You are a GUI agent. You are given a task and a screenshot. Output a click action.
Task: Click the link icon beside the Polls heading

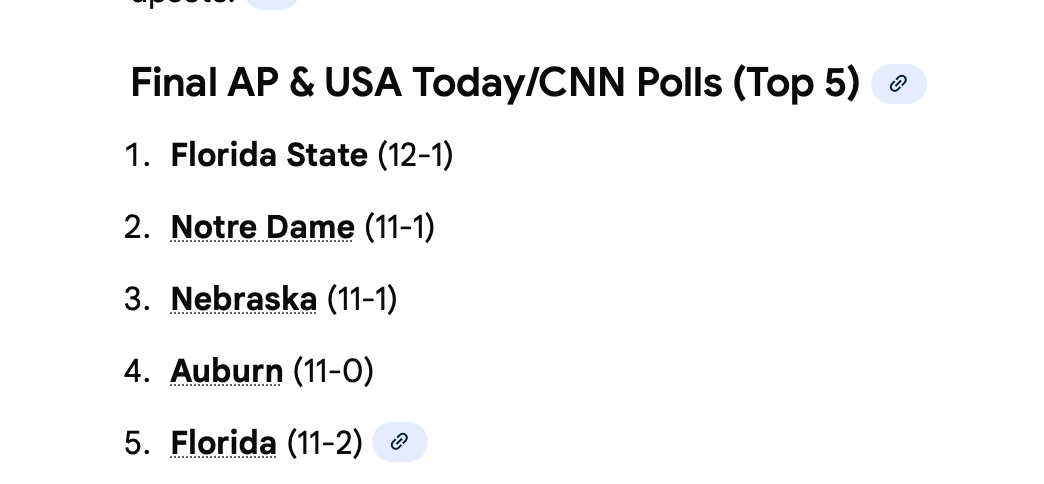coord(898,84)
